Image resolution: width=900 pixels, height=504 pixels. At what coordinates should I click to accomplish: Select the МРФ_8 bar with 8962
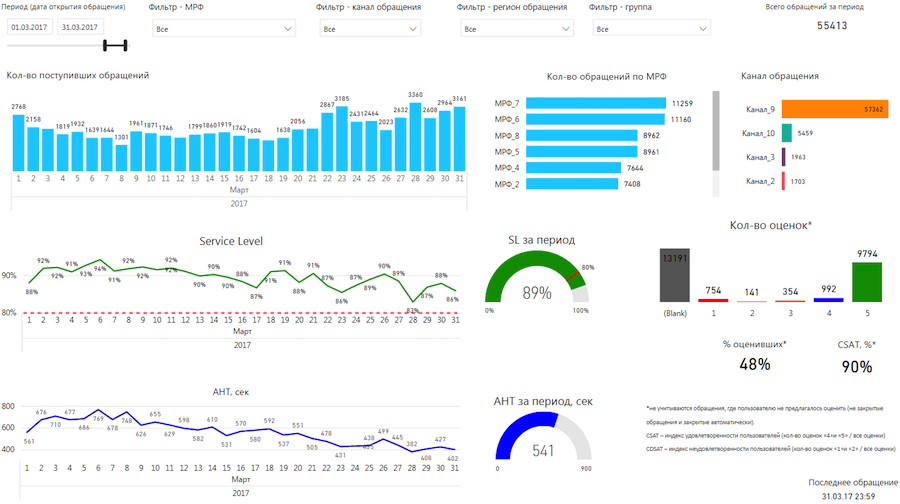click(x=581, y=135)
